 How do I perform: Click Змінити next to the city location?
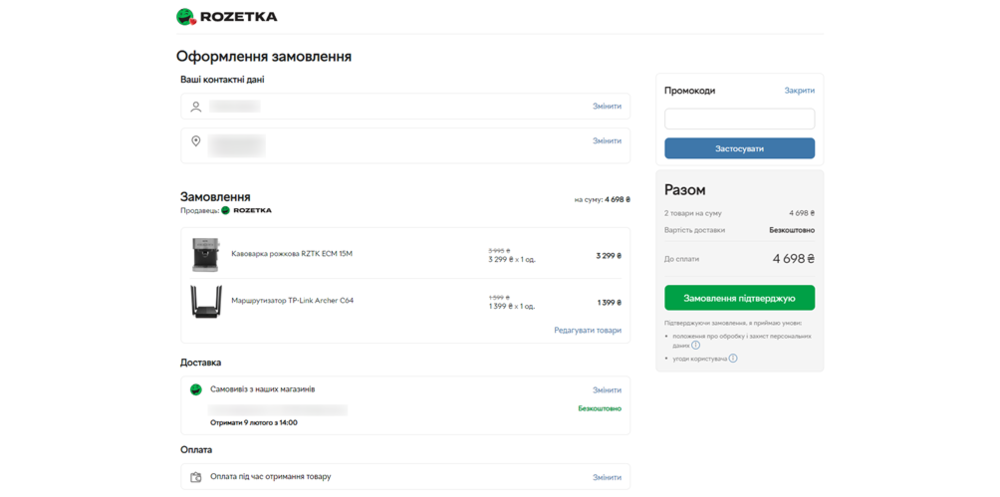pyautogui.click(x=606, y=141)
